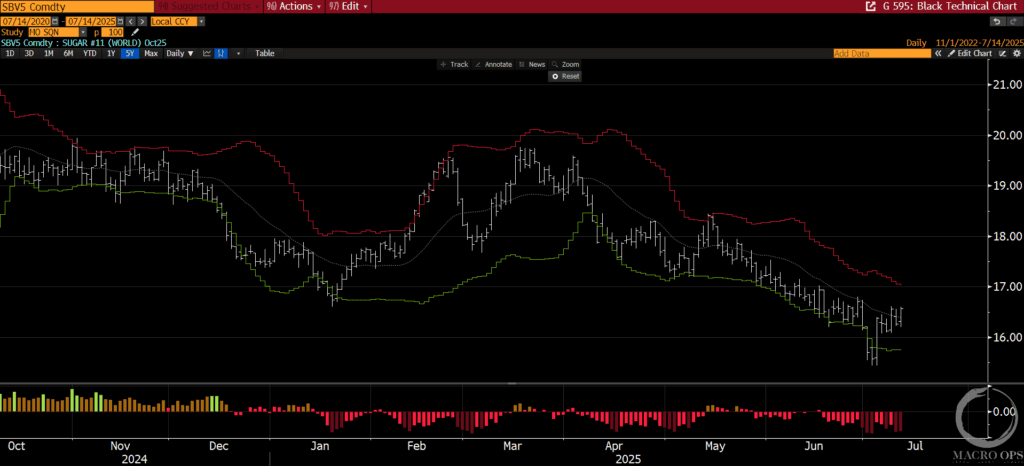Select the 5Y time range

(130, 54)
